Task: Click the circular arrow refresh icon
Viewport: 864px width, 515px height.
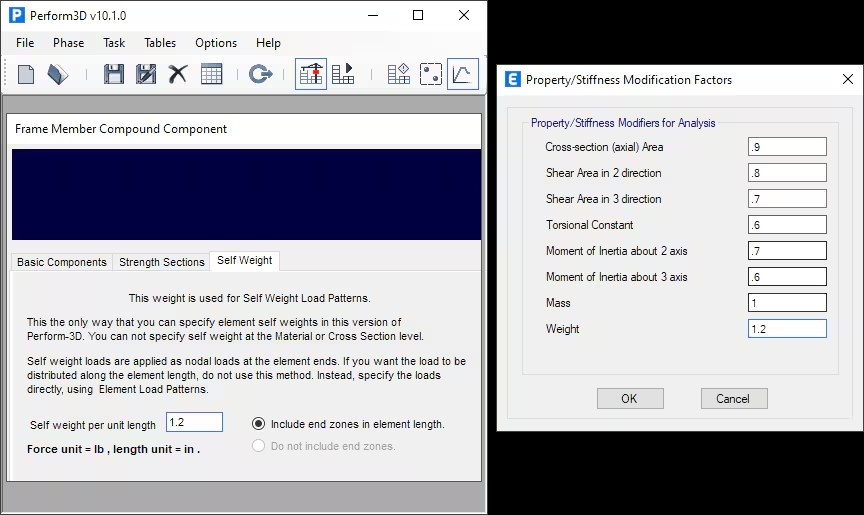Action: coord(260,74)
